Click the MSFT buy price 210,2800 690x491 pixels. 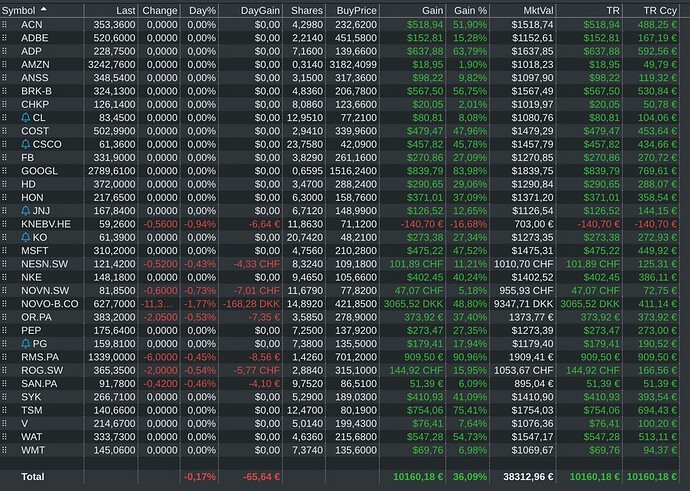pos(356,251)
